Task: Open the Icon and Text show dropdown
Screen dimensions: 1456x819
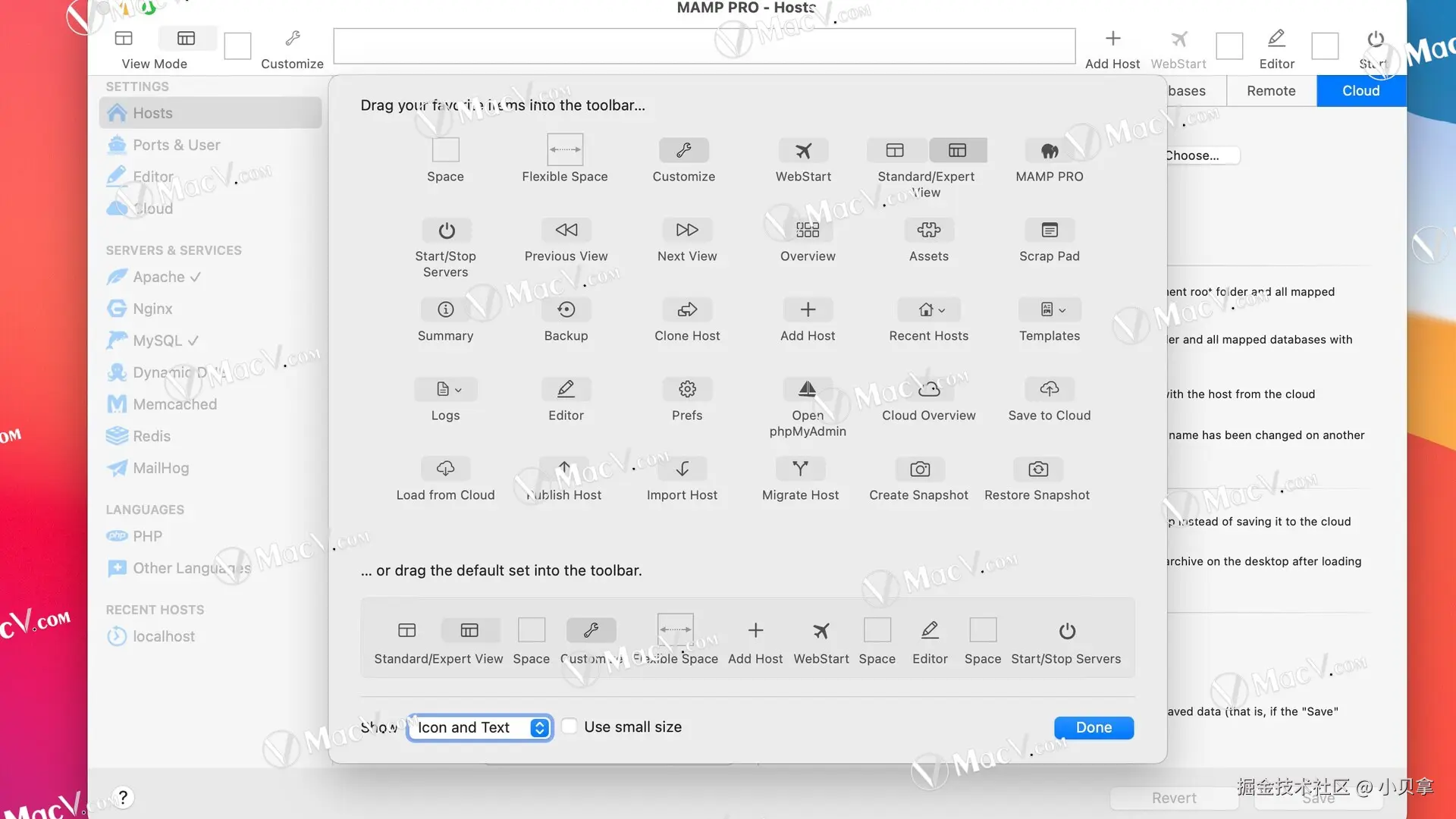Action: 479,727
